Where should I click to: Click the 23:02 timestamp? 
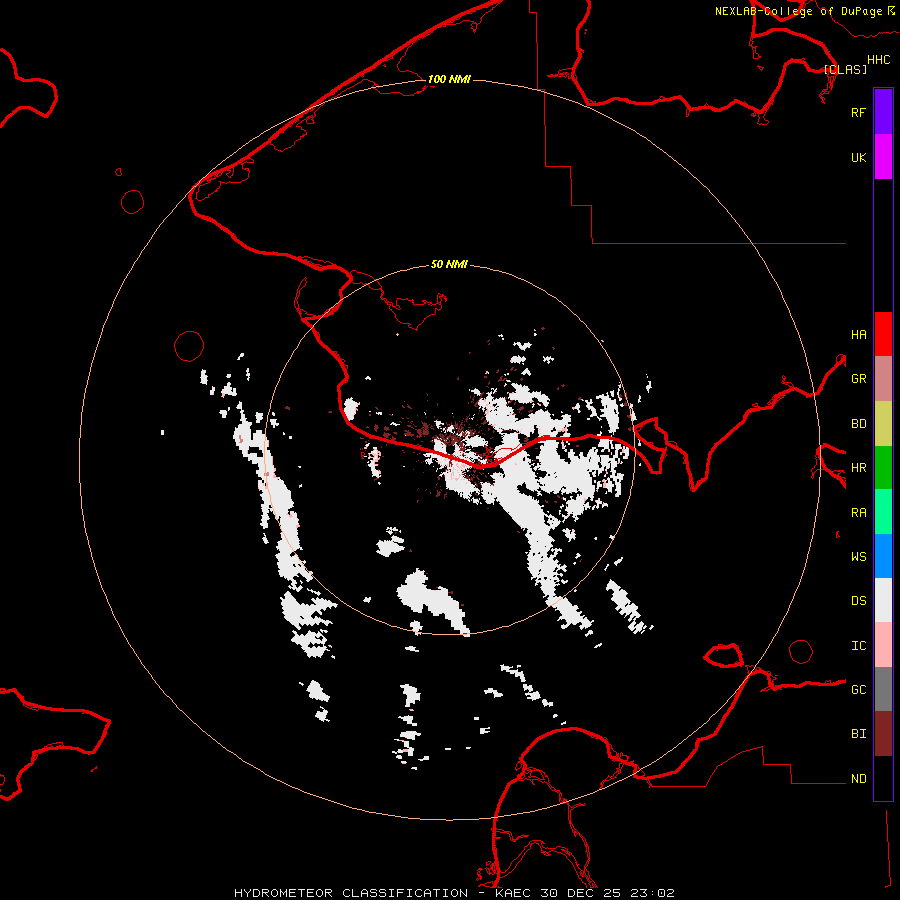pos(655,893)
